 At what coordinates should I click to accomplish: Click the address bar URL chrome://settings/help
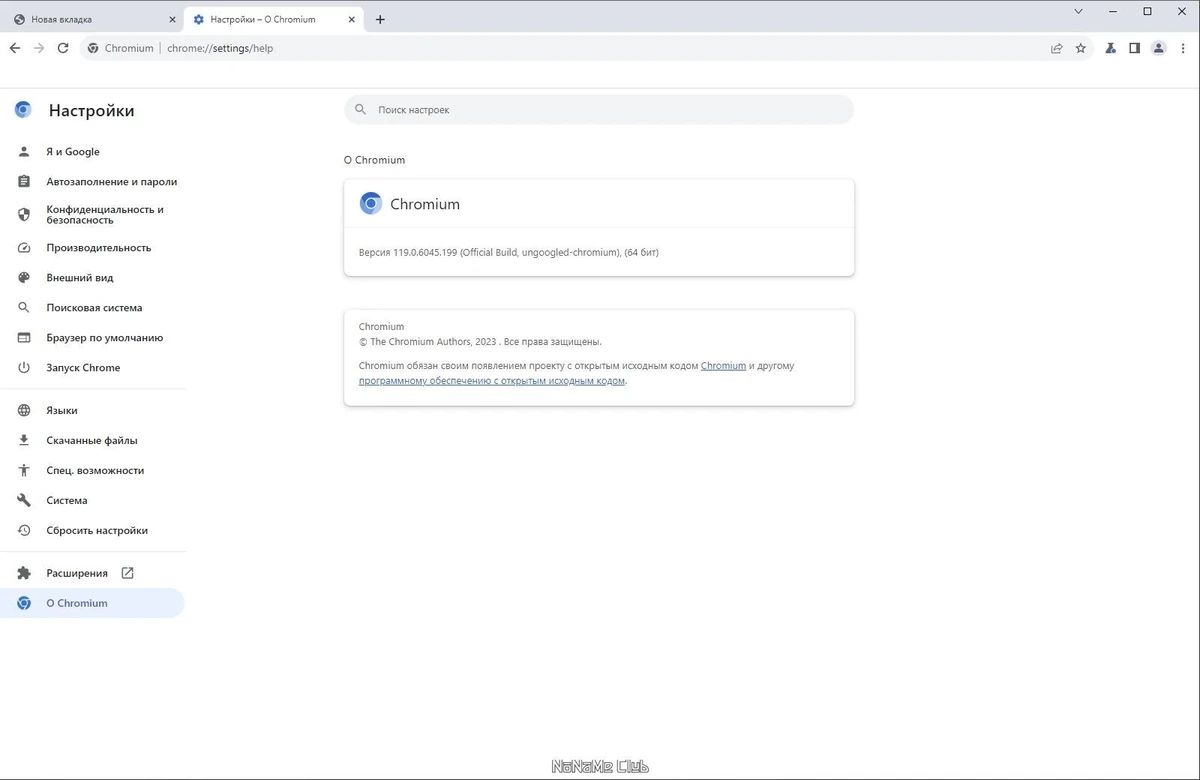[x=220, y=48]
